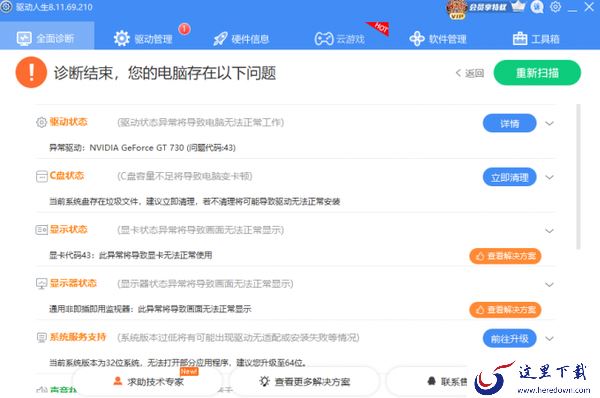The image size is (600, 398).
Task: Click the gamepad icon on 云游戏 tab
Action: coord(324,39)
